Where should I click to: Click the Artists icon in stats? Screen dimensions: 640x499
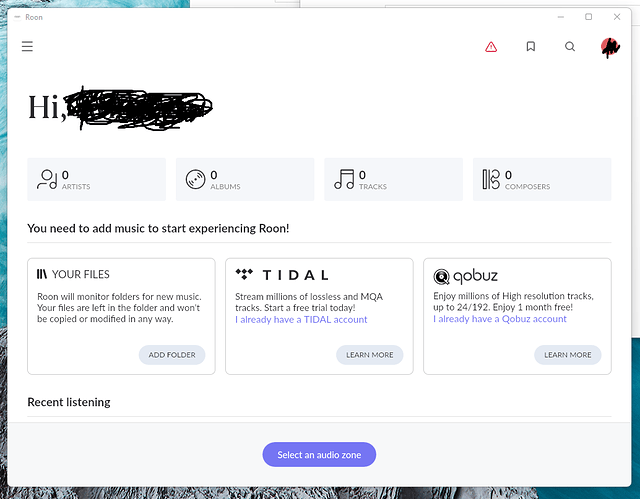point(47,180)
